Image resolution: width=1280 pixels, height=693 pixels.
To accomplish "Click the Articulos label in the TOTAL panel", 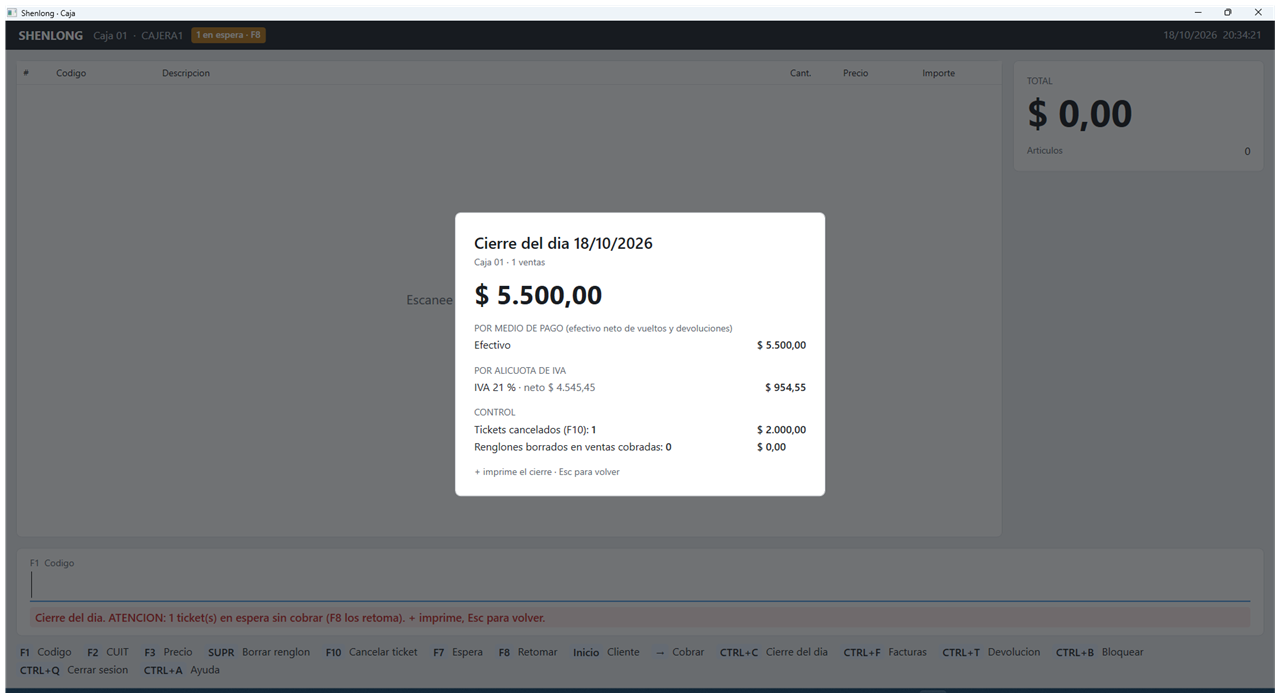I will [1045, 151].
